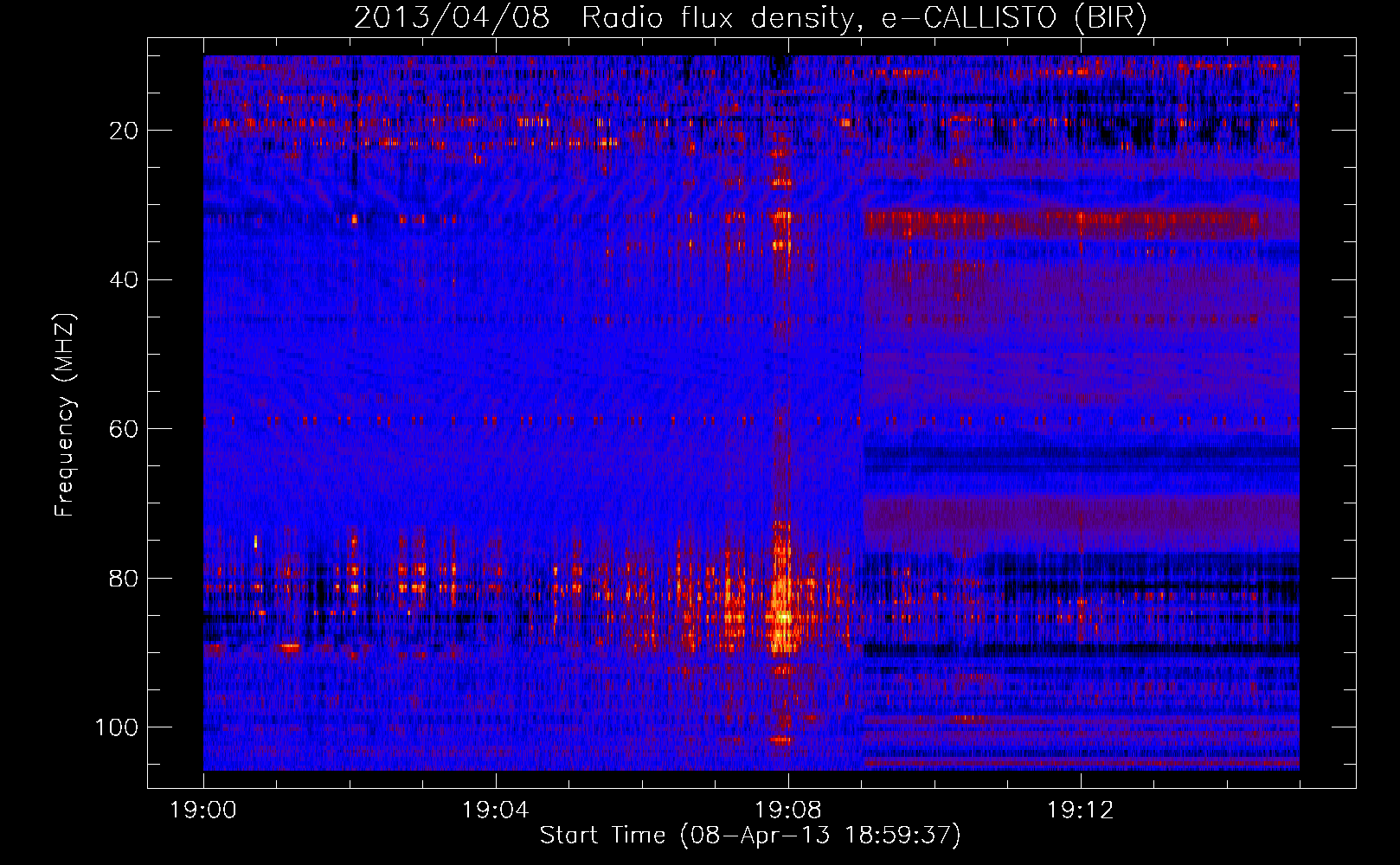This screenshot has width=1400, height=865.
Task: Click the '40' frequency tick label
Action: coord(125,279)
